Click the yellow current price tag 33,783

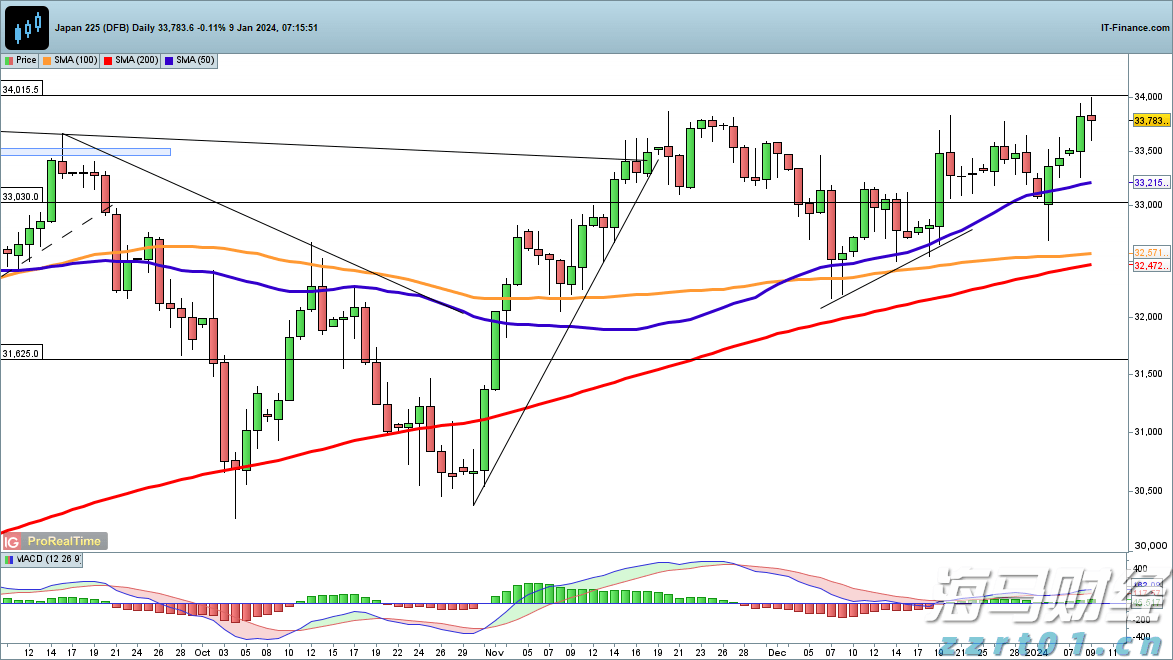1151,120
